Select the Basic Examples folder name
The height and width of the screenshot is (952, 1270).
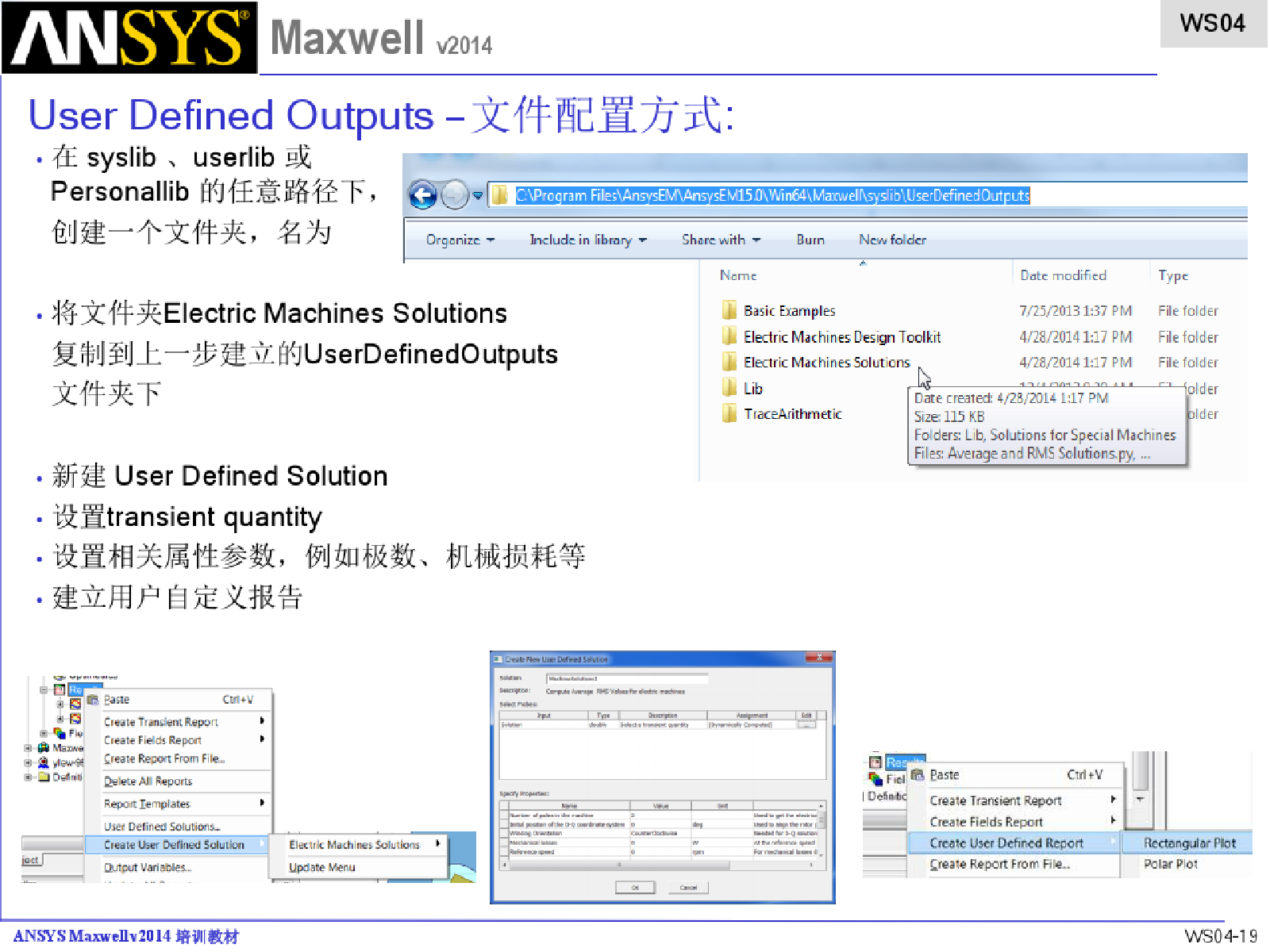(x=790, y=311)
